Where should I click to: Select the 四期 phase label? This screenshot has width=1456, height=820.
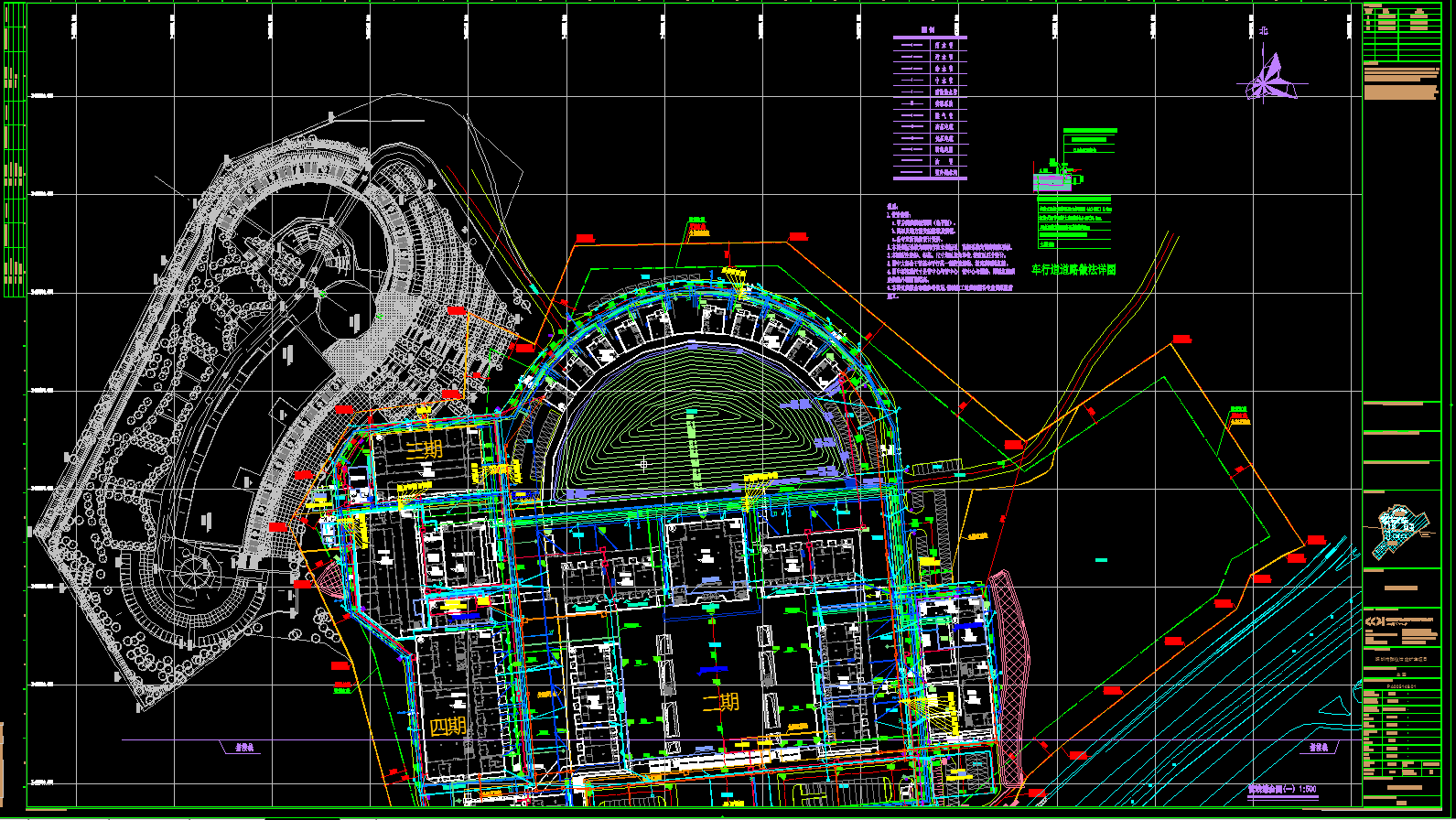point(448,727)
